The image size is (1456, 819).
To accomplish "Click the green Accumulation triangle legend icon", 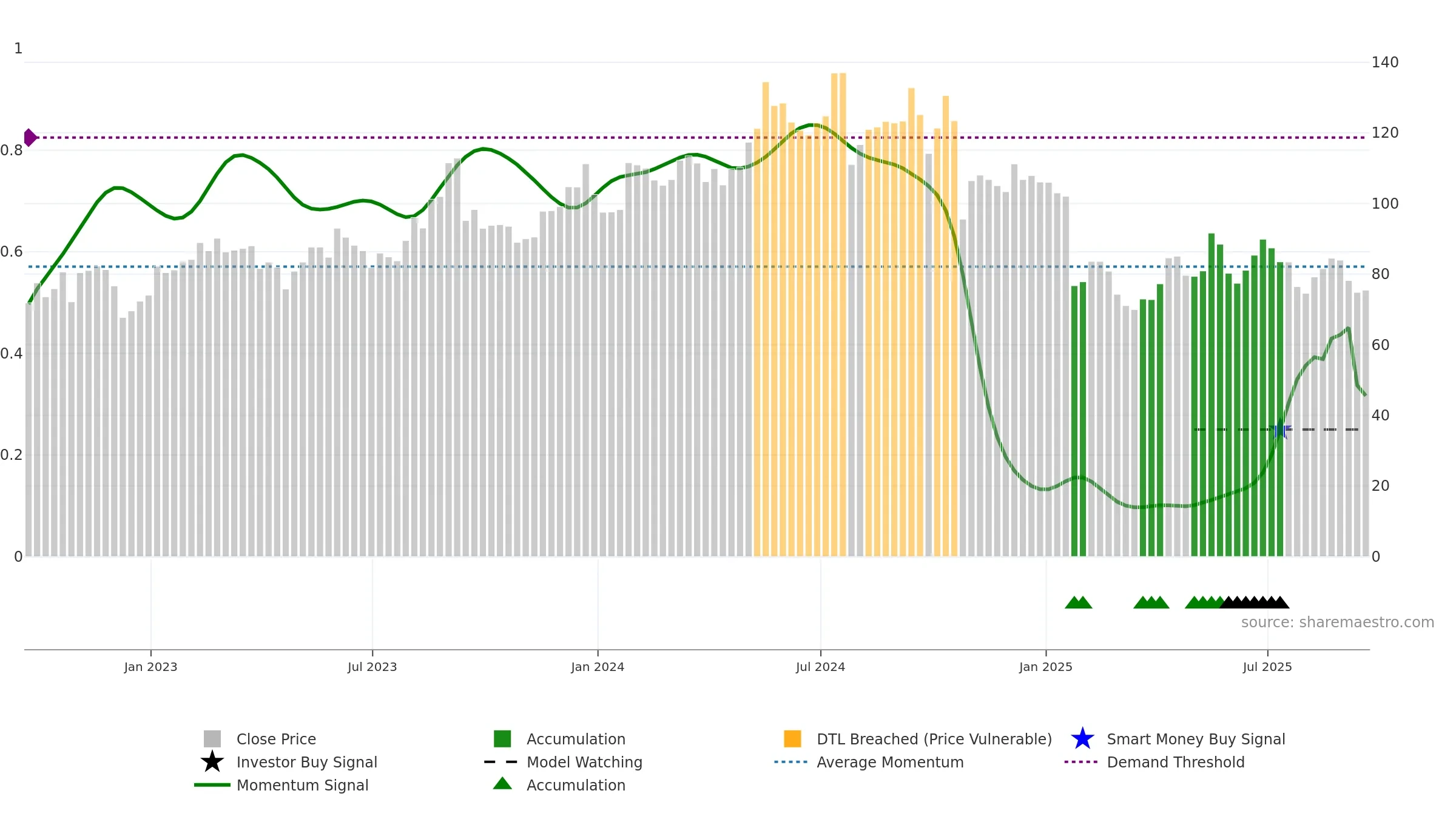I will pos(502,783).
